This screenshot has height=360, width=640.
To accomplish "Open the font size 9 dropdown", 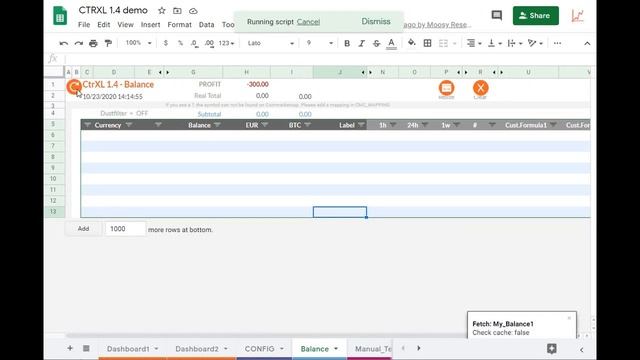I will click(320, 43).
